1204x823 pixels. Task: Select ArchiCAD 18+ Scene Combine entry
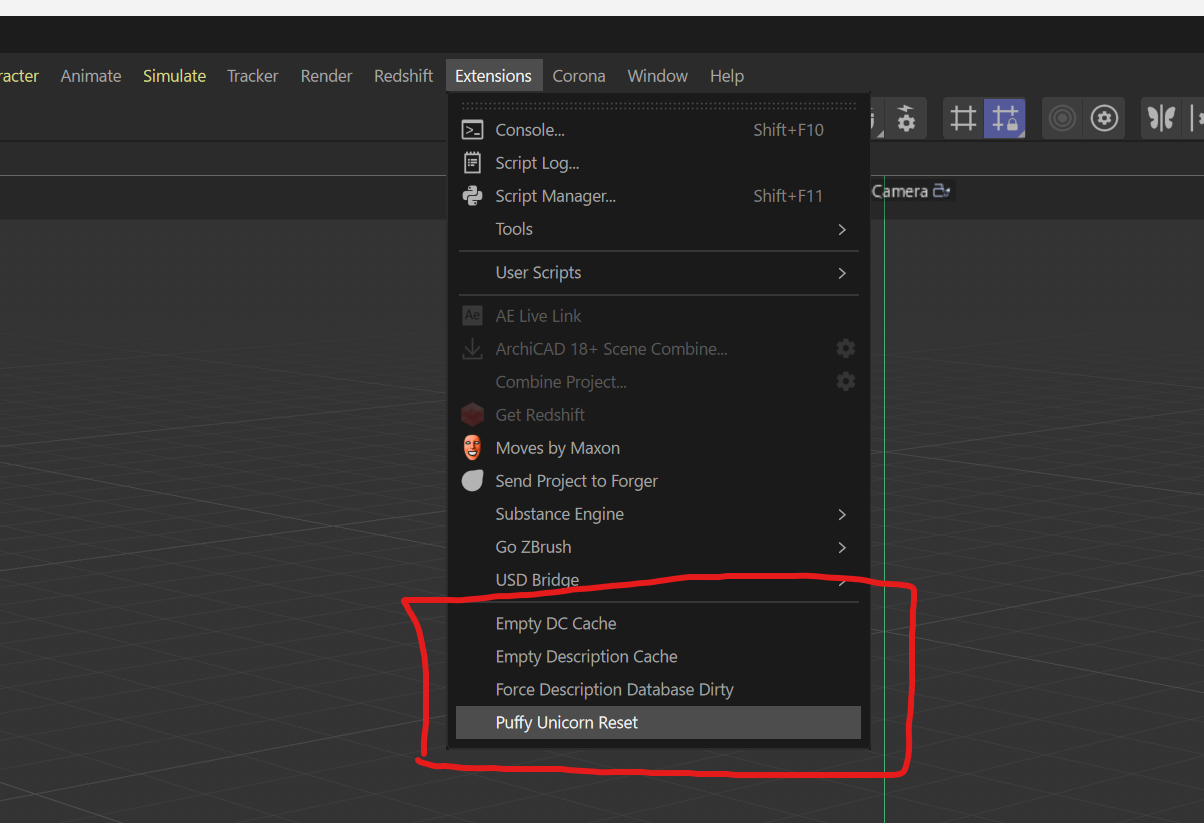[658, 349]
